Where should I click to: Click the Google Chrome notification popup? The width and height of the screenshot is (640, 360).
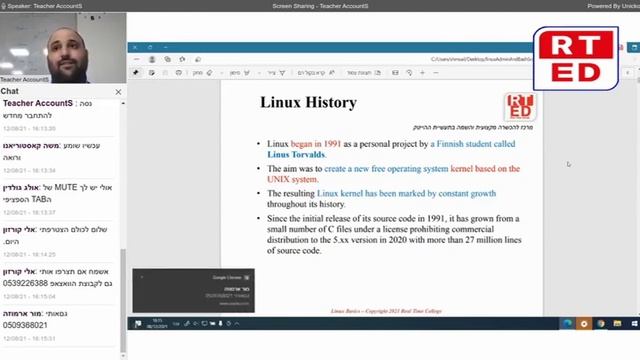(x=193, y=291)
